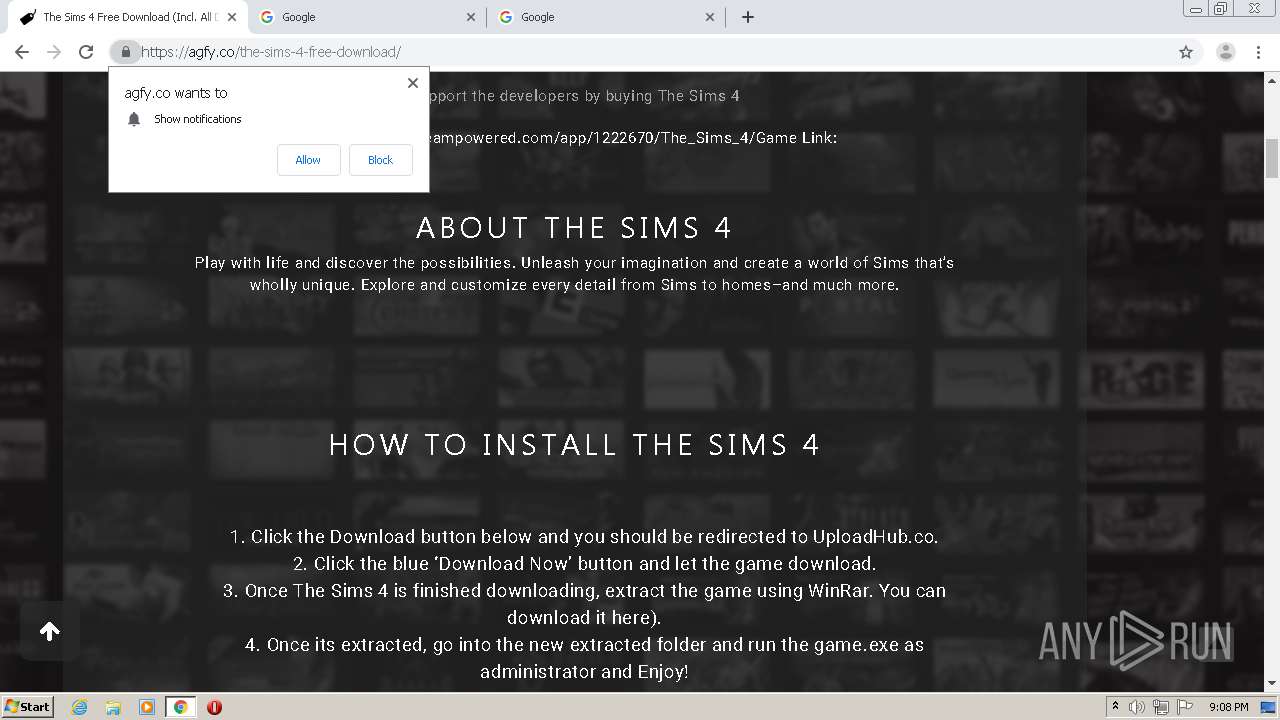
Task: Grab the page vertical scrollbar thumb
Action: coord(1272,158)
